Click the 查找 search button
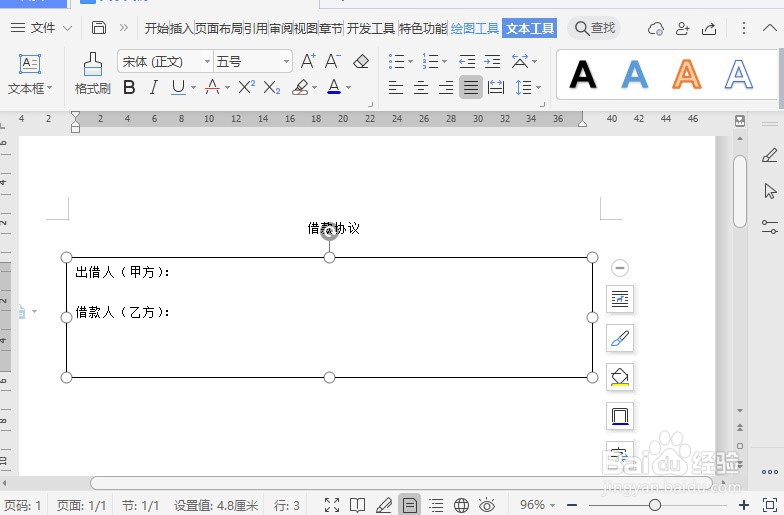Viewport: 784px width, 515px height. coord(594,28)
